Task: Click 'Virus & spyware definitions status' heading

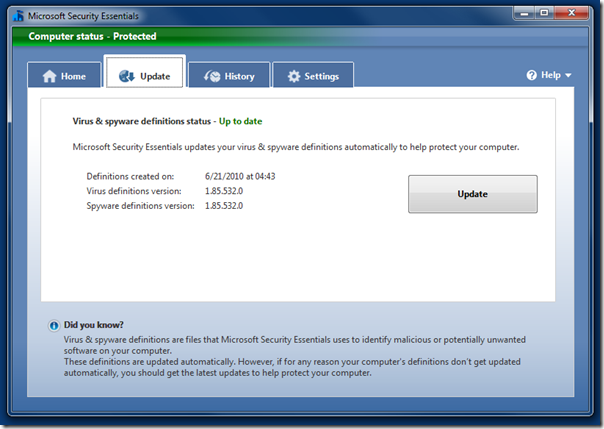Action: click(142, 121)
